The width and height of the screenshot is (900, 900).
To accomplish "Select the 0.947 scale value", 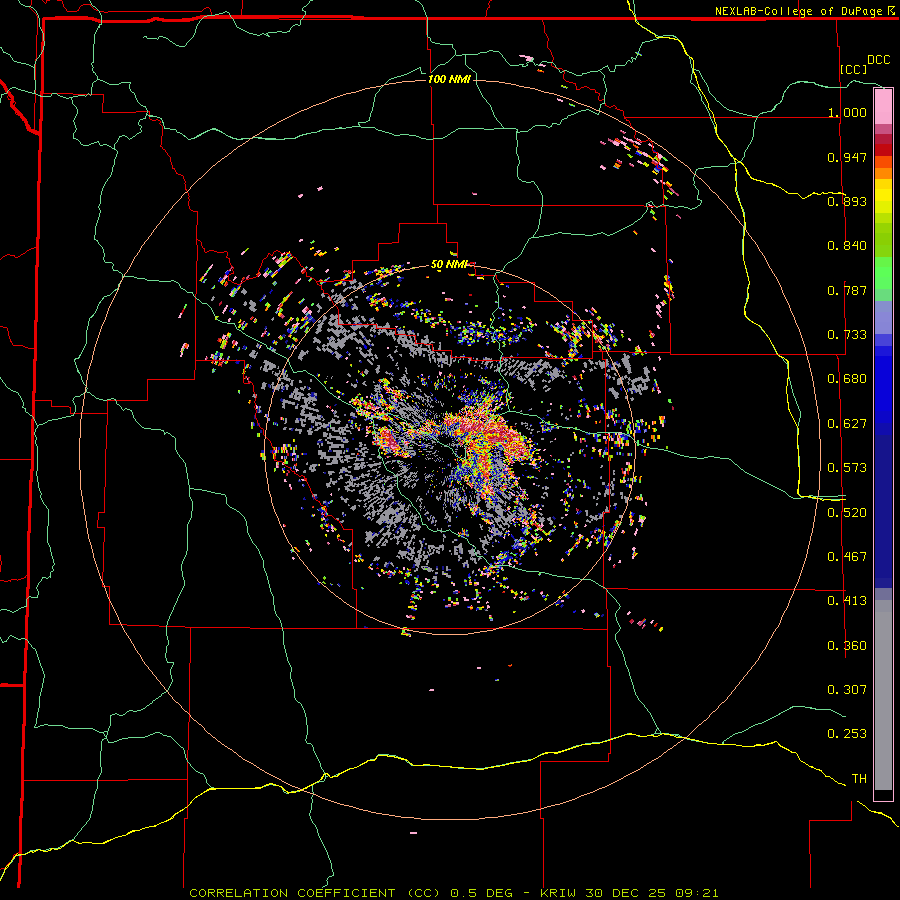I will pos(847,157).
